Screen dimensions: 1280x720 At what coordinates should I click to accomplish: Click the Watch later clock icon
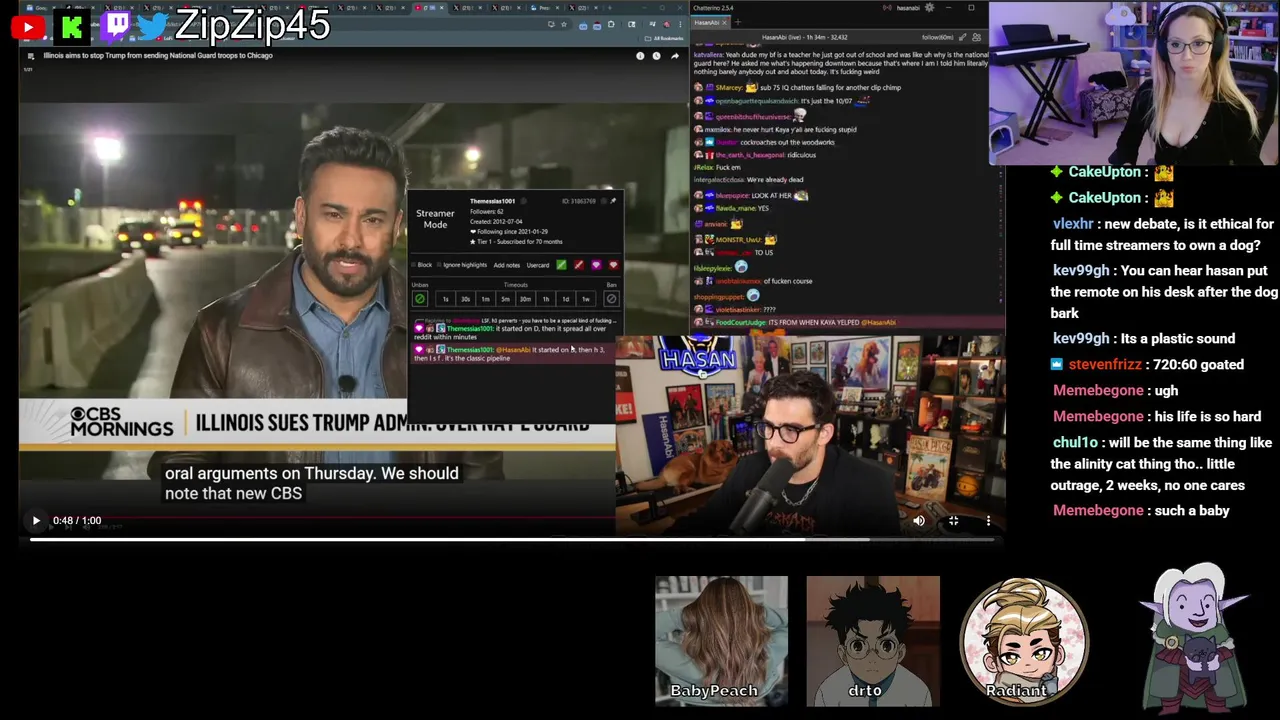point(657,56)
